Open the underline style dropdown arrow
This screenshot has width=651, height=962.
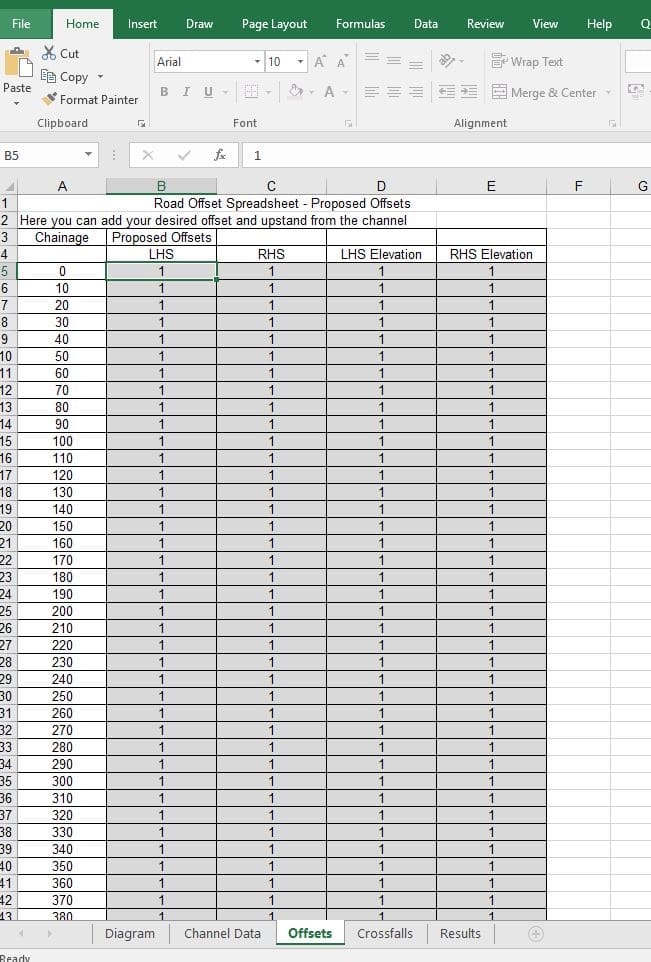tap(225, 93)
